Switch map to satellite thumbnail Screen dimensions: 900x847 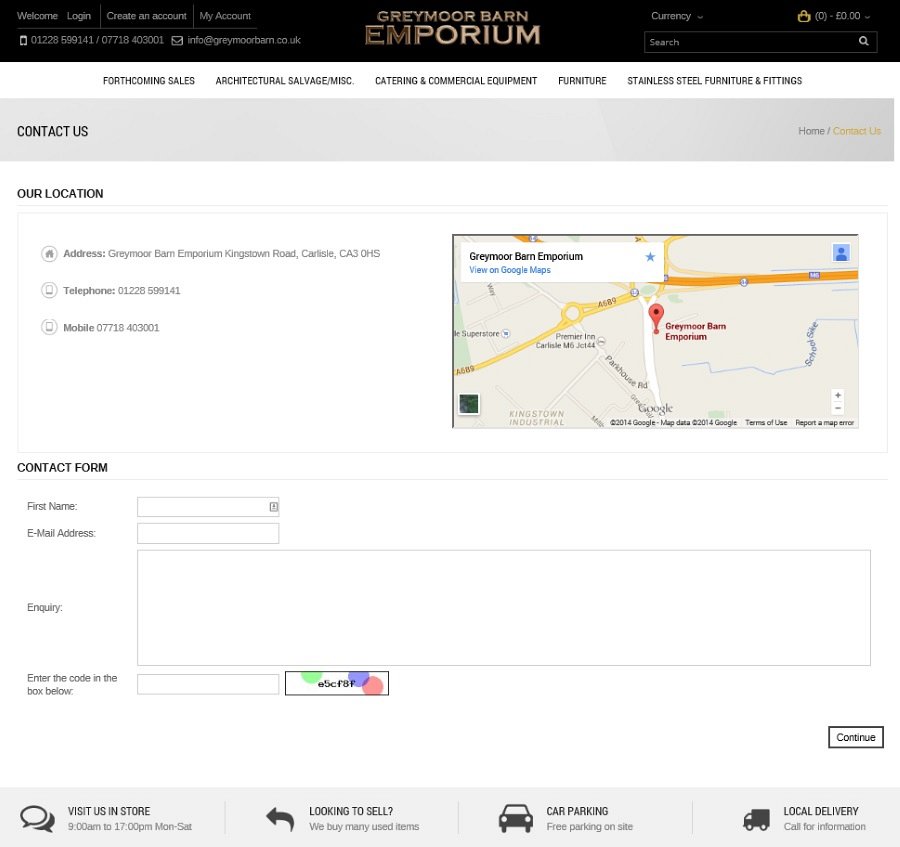(468, 404)
